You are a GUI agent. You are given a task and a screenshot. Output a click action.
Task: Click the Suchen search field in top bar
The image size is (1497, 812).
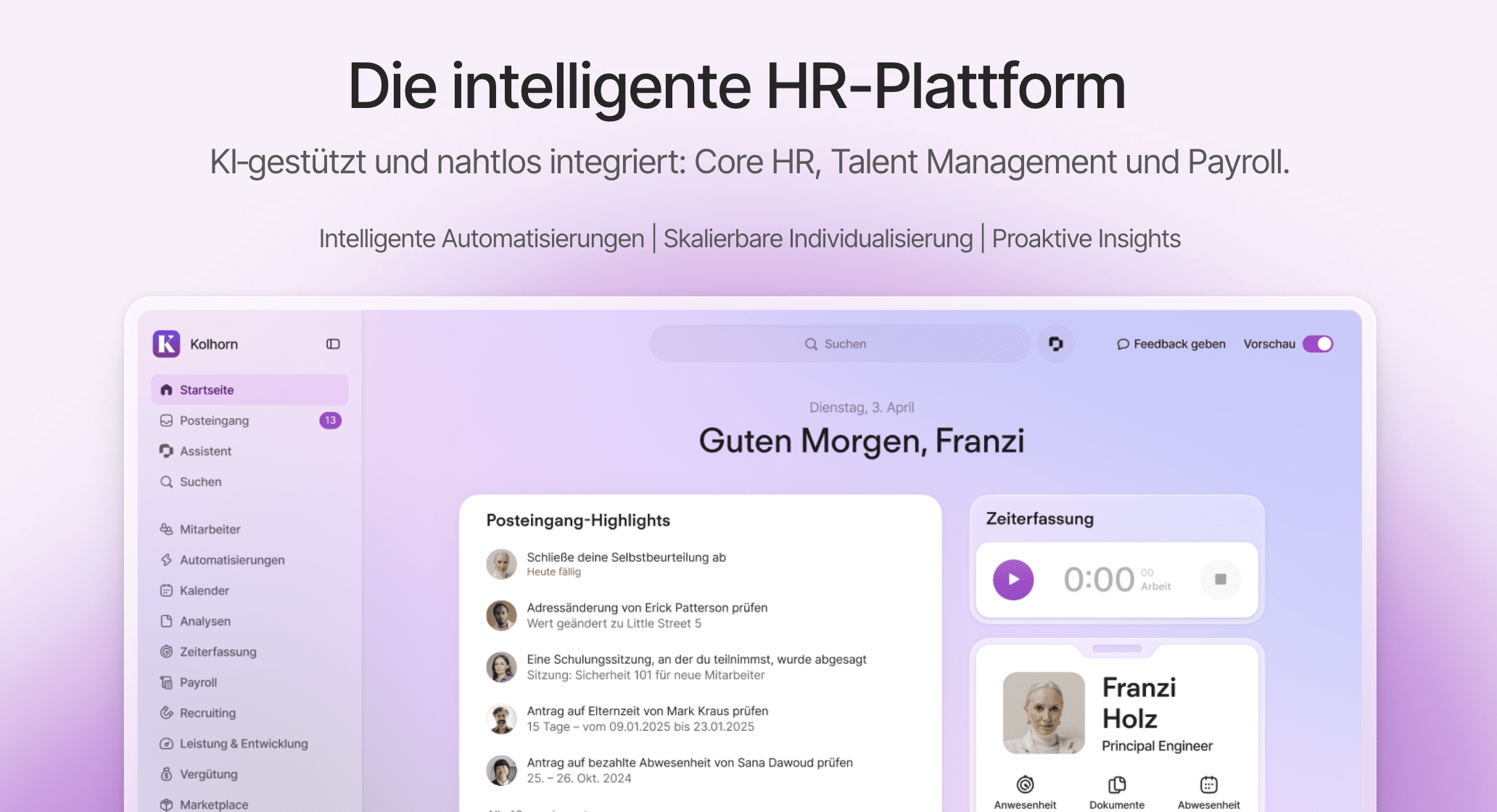[x=839, y=344]
